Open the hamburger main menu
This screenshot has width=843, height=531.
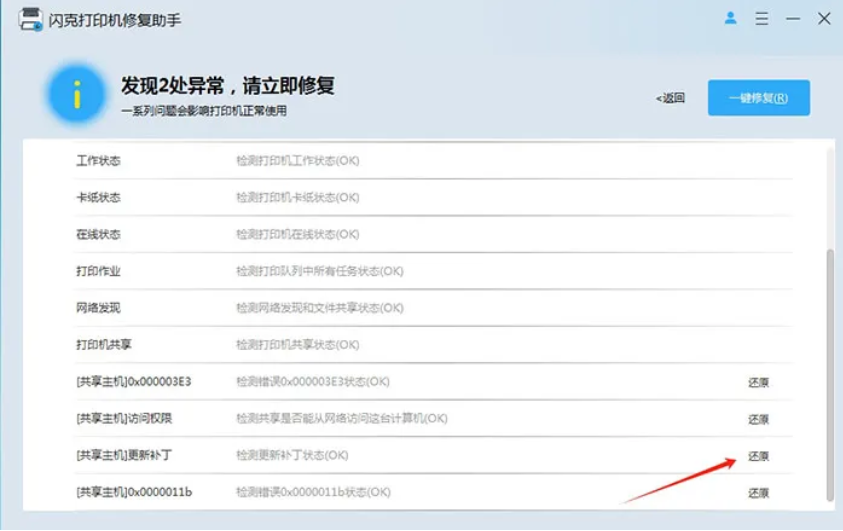(762, 19)
